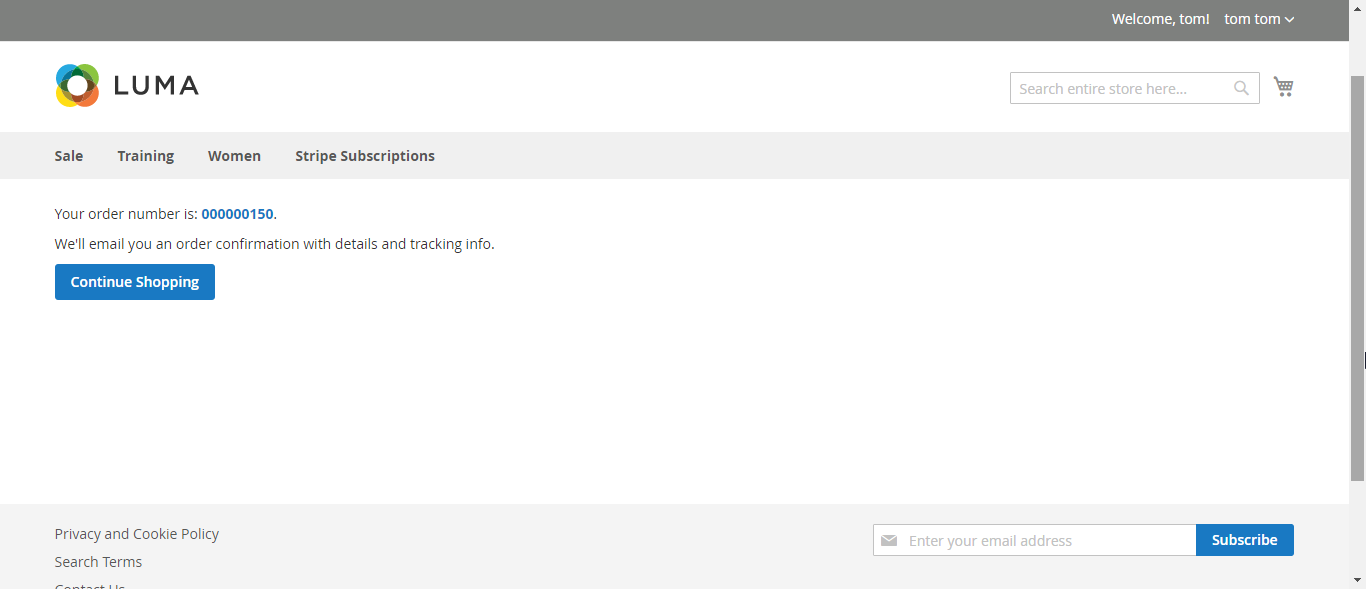
Task: Go to the Training category
Action: [145, 156]
